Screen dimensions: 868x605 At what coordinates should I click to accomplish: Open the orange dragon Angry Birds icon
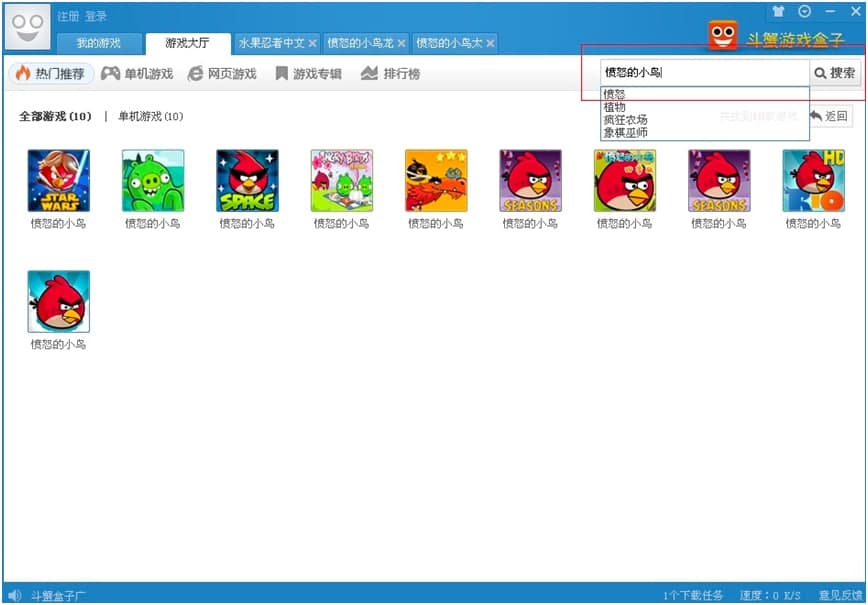436,180
